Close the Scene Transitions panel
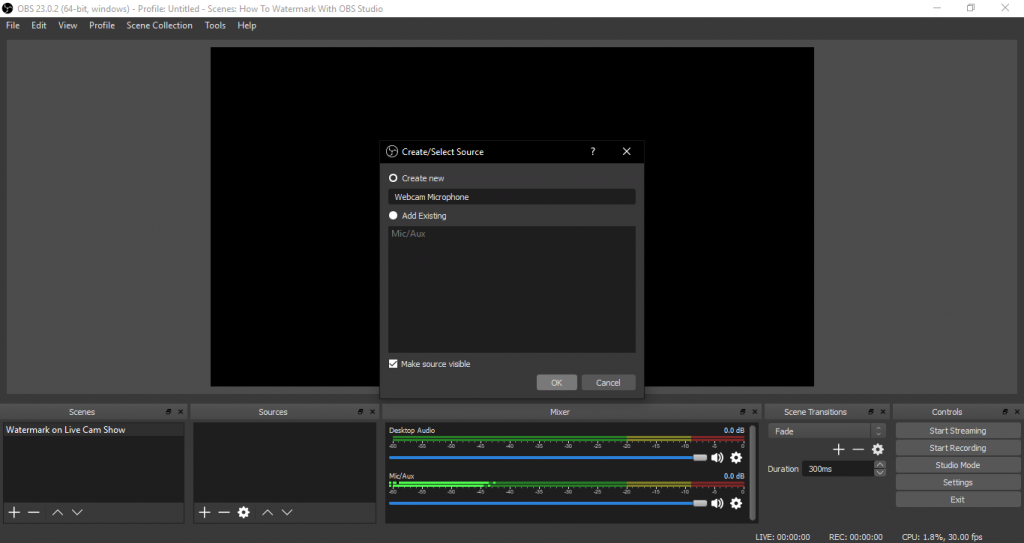Viewport: 1024px width, 543px height. [883, 412]
